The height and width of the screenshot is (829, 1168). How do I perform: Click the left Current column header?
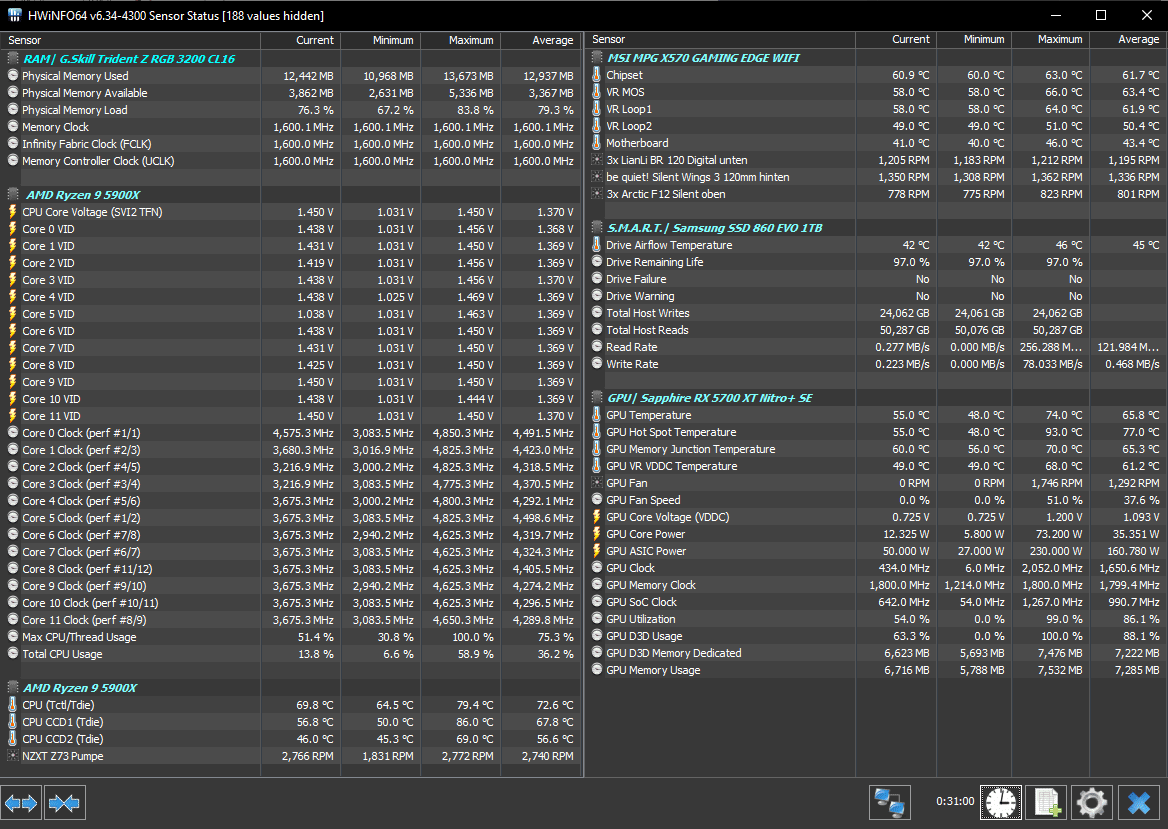pos(301,40)
